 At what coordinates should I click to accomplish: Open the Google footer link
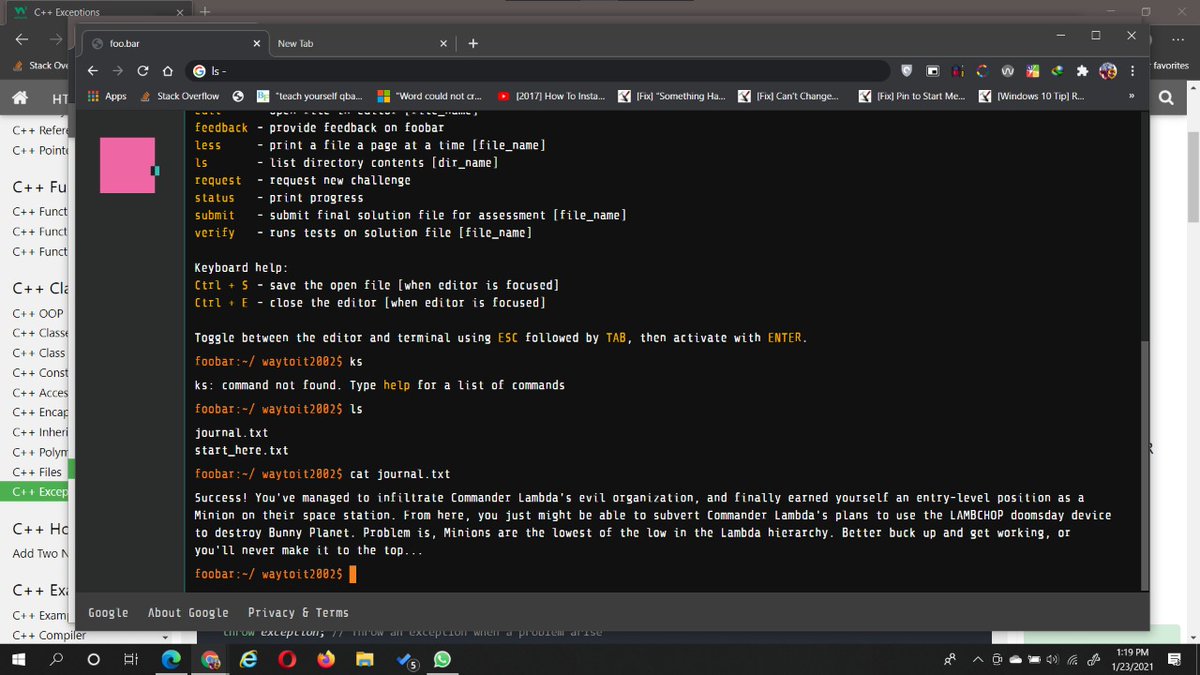(x=108, y=613)
